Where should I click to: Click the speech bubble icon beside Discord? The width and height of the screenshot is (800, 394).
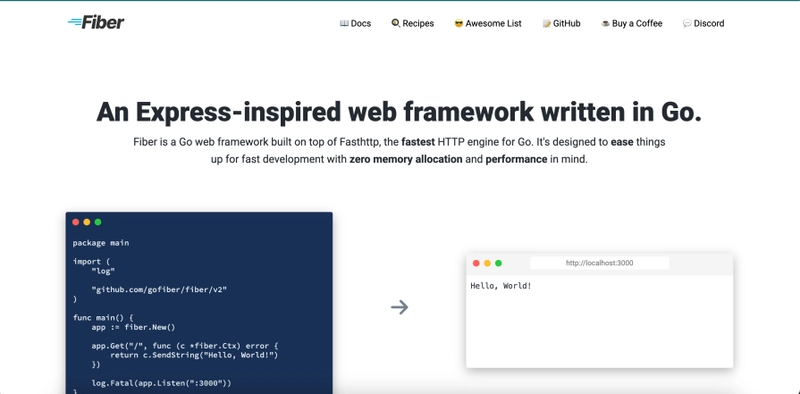pos(687,23)
